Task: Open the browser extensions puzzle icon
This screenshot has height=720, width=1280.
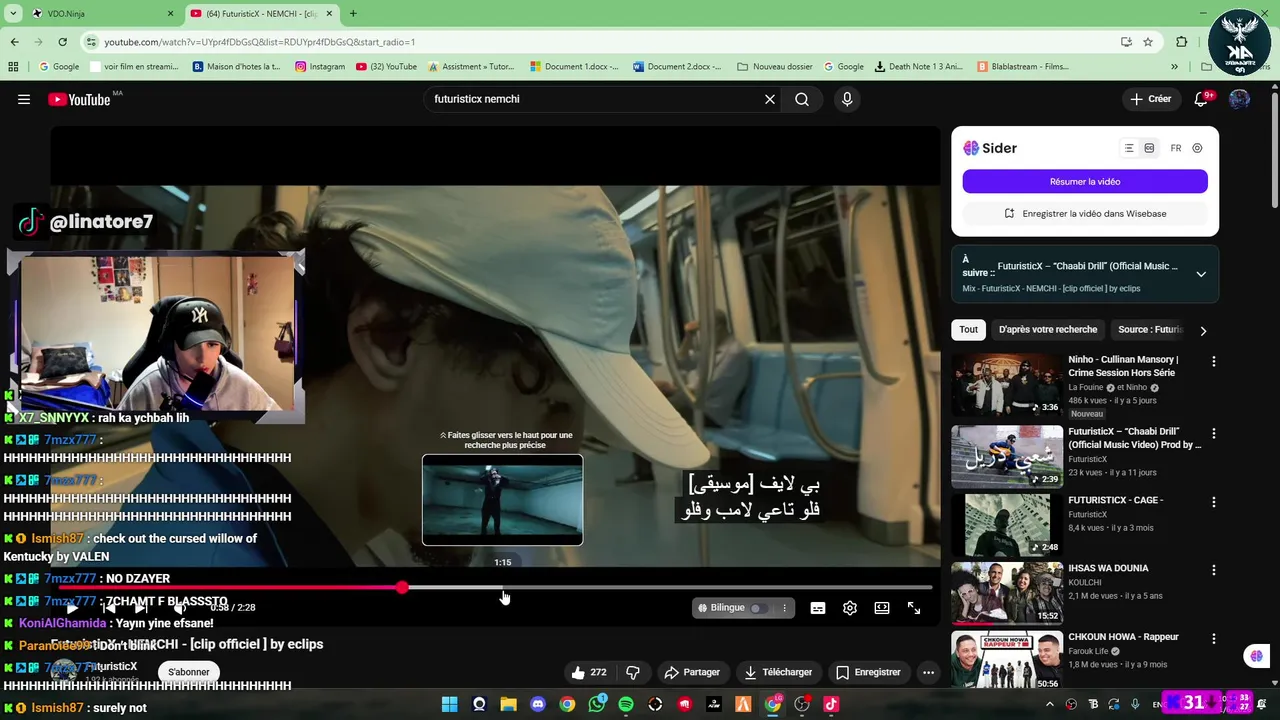Action: click(1182, 42)
